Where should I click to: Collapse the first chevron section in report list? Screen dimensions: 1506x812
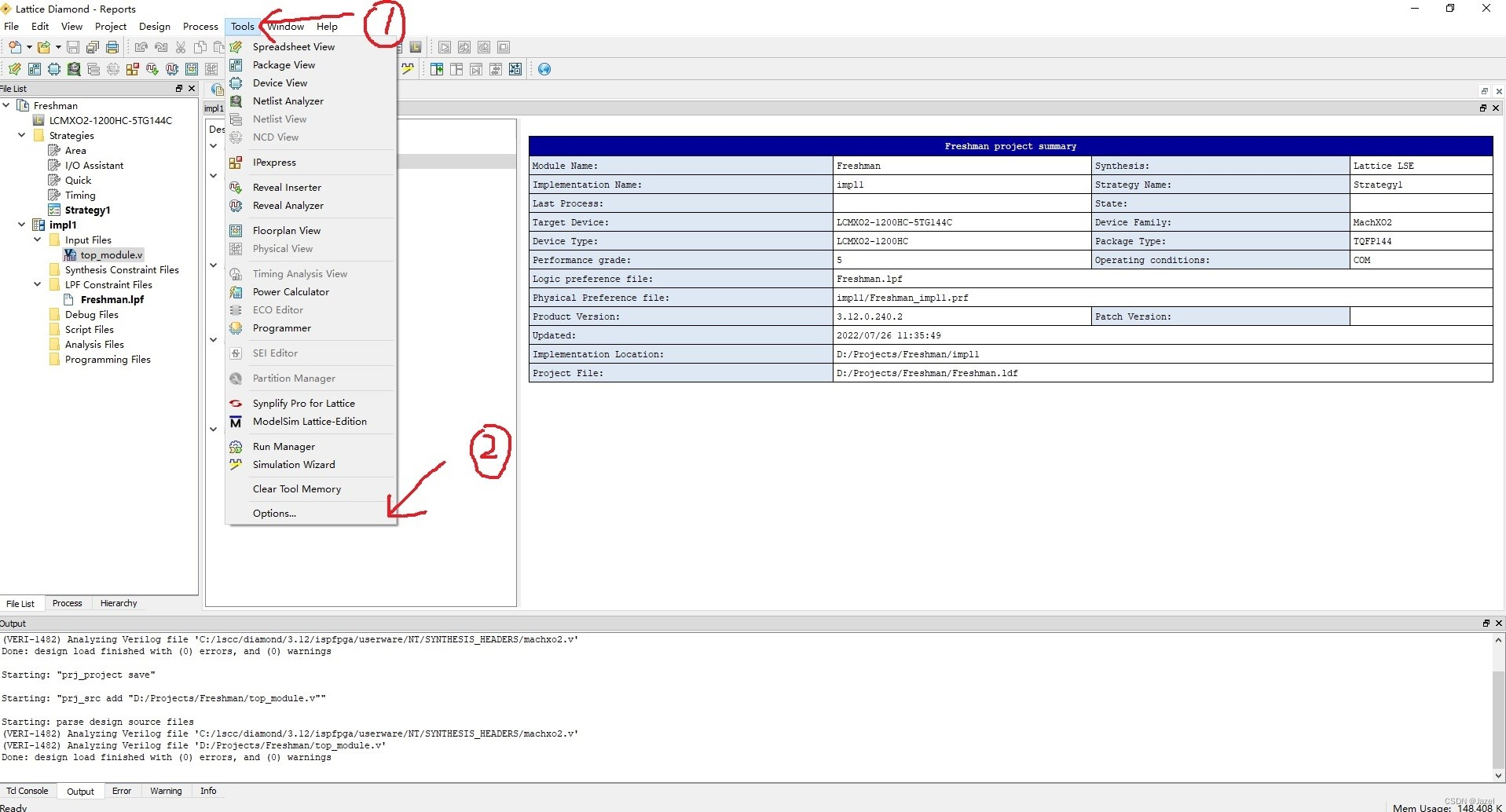213,146
